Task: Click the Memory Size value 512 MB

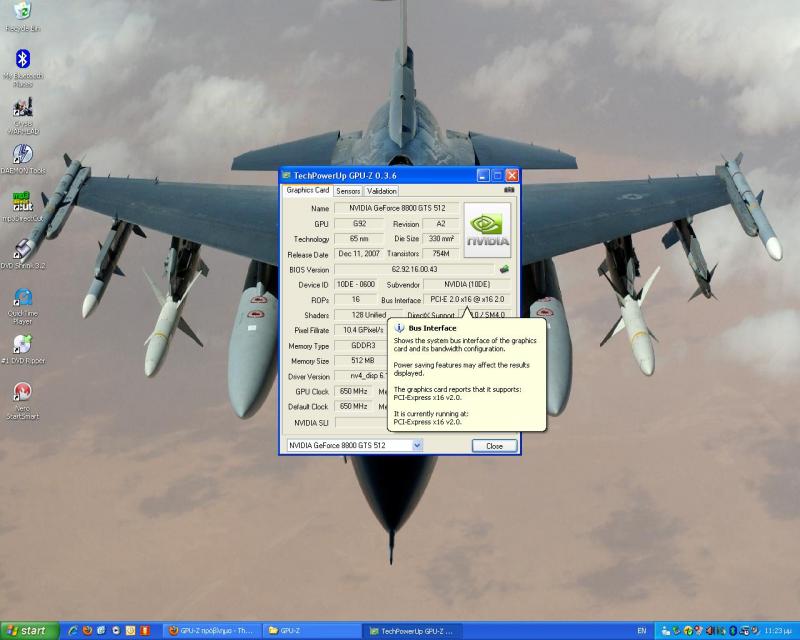Action: click(361, 361)
